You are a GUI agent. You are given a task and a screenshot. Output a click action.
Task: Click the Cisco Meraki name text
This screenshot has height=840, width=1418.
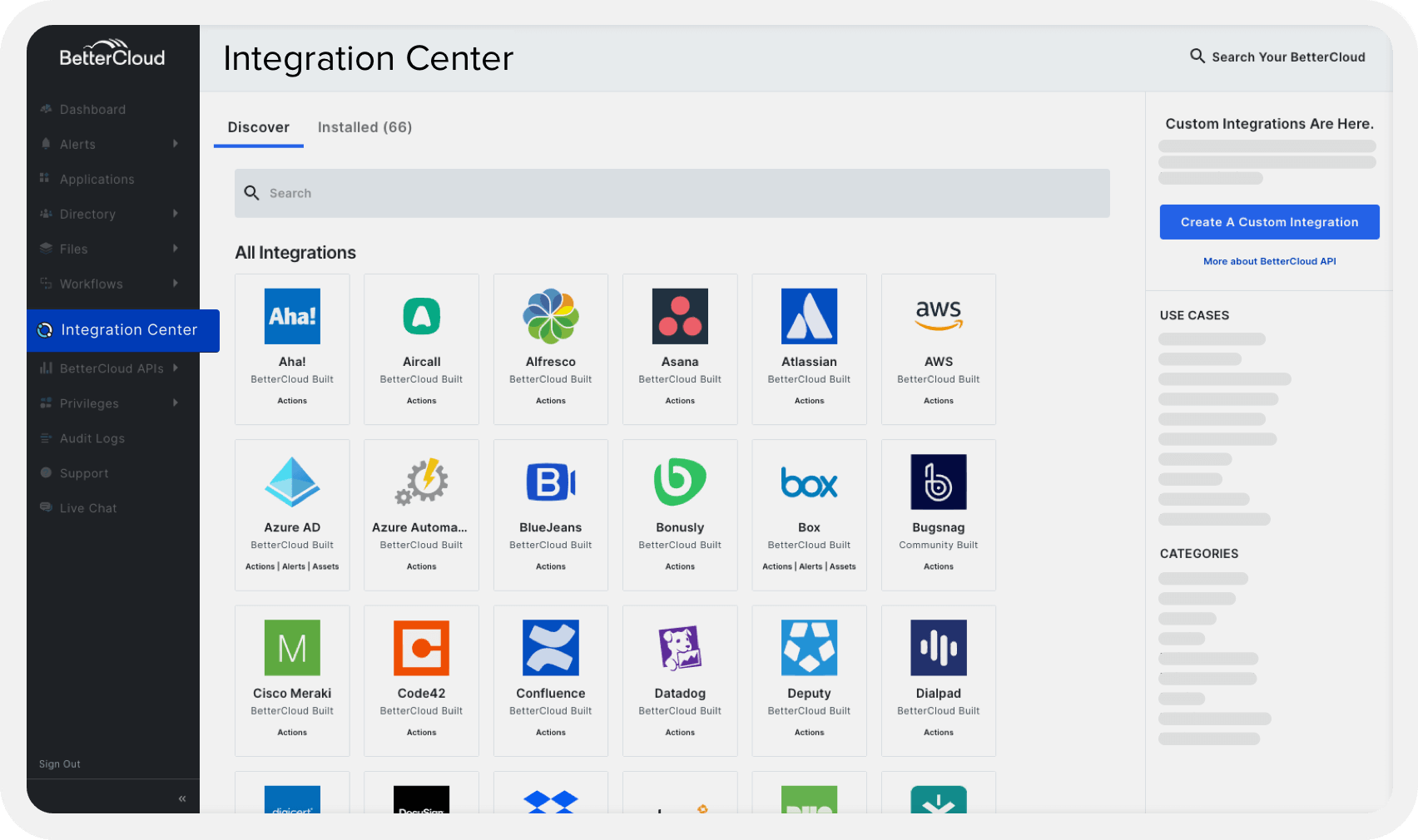[x=292, y=693]
